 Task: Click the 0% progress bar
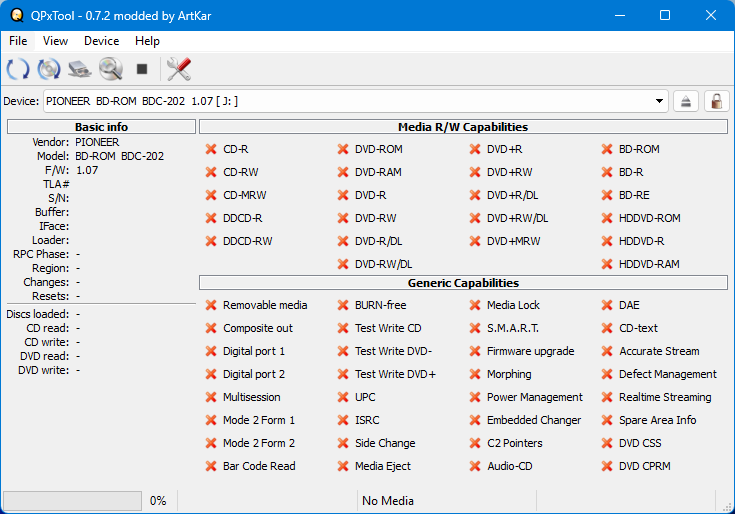(x=73, y=500)
